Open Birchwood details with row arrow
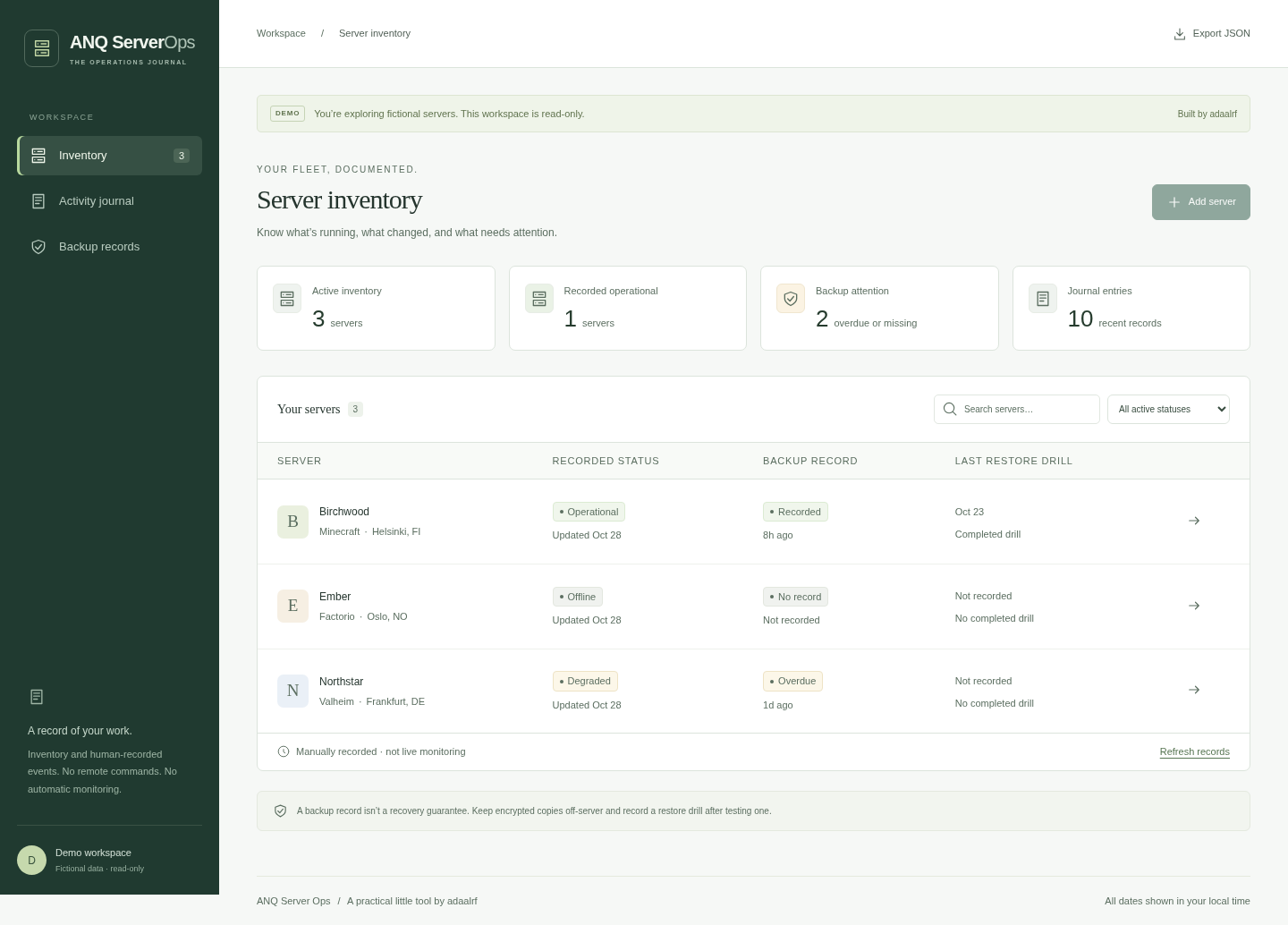 click(1194, 521)
